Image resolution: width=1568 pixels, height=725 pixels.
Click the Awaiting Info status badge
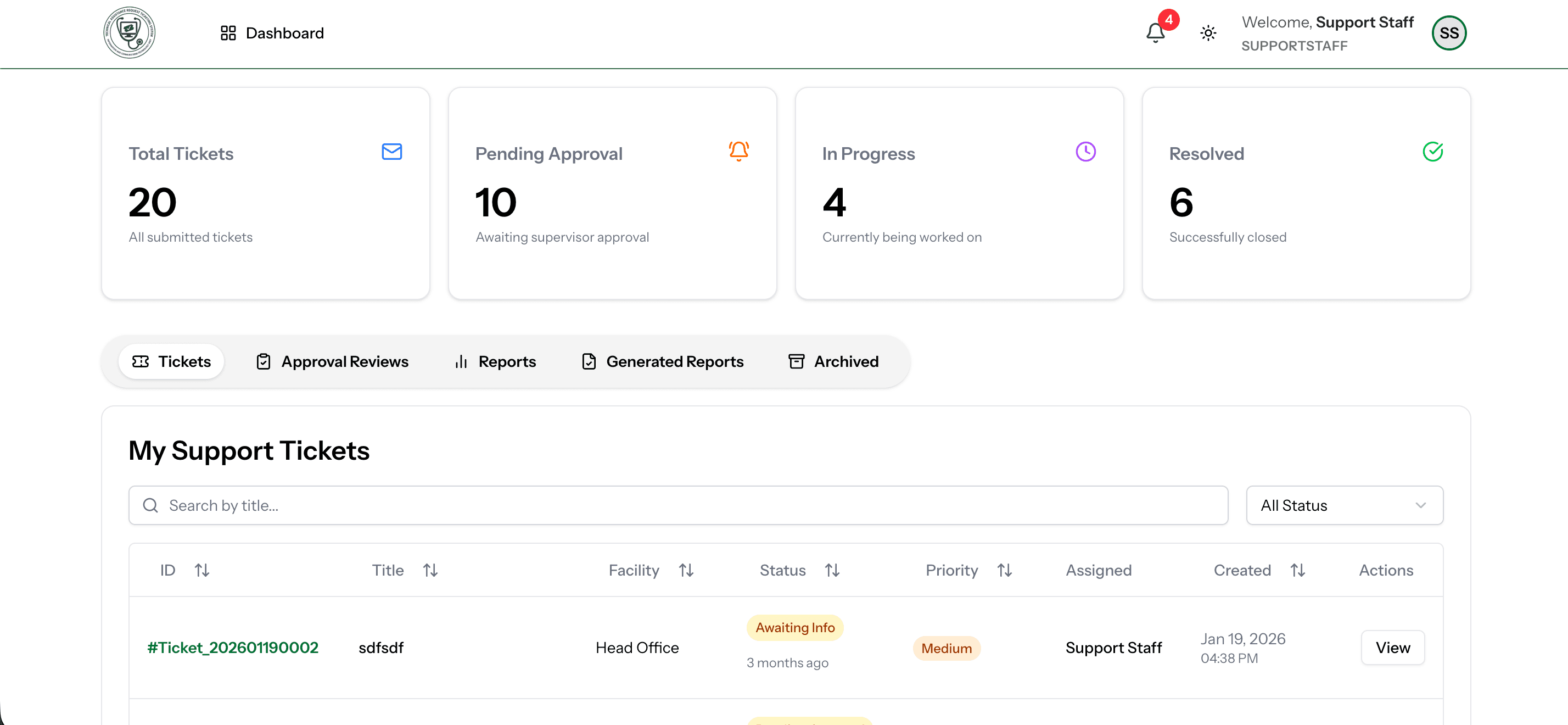pyautogui.click(x=795, y=628)
